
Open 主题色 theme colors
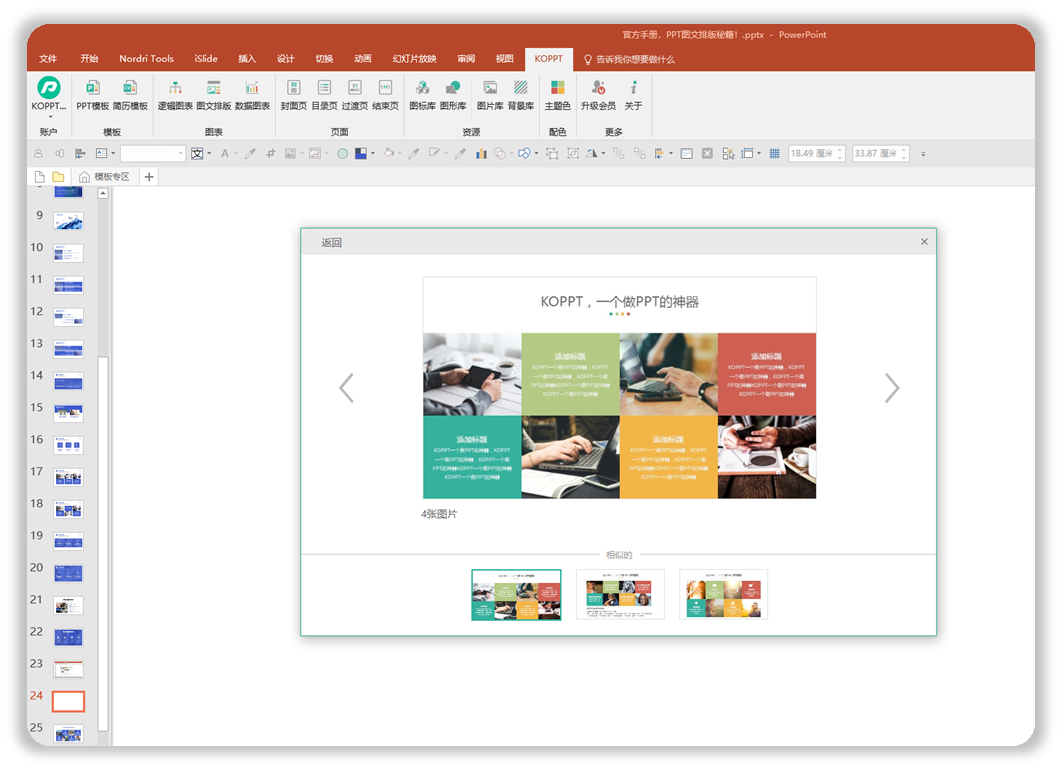point(557,95)
